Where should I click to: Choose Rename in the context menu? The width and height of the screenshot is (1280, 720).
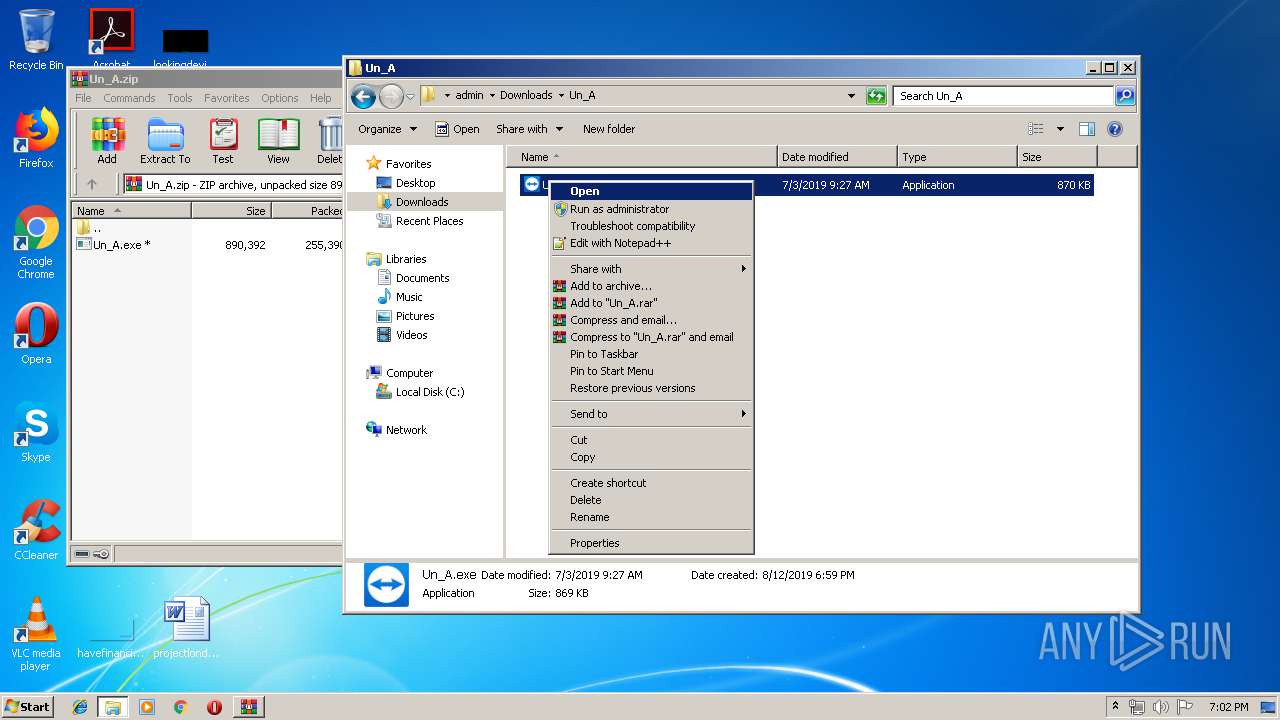point(651,517)
